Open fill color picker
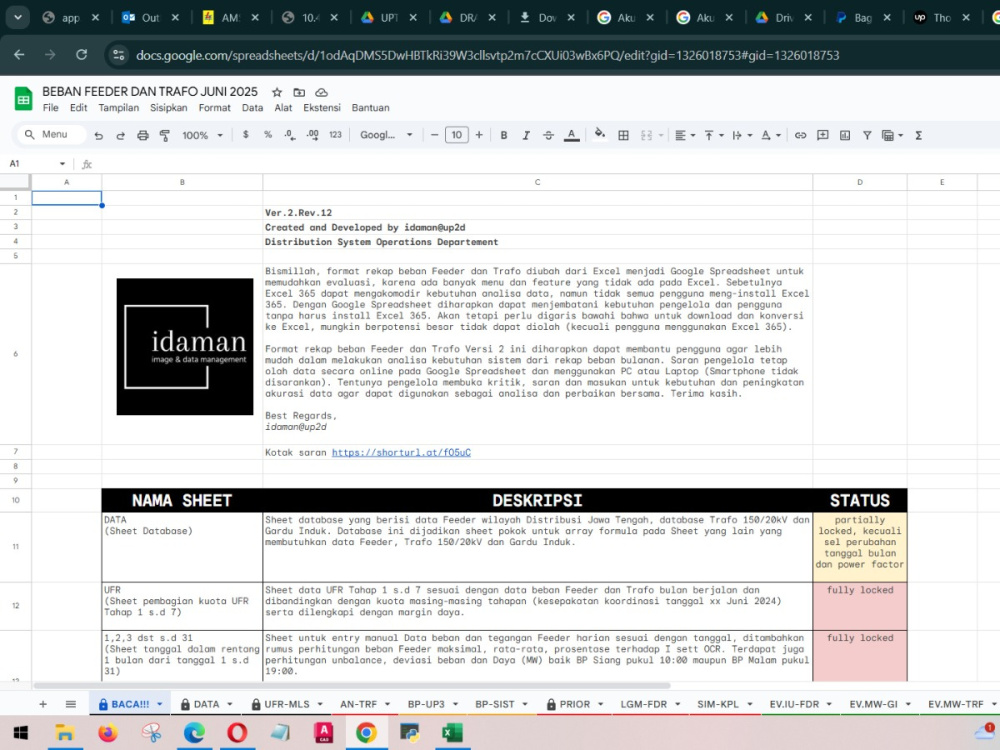 coord(599,134)
